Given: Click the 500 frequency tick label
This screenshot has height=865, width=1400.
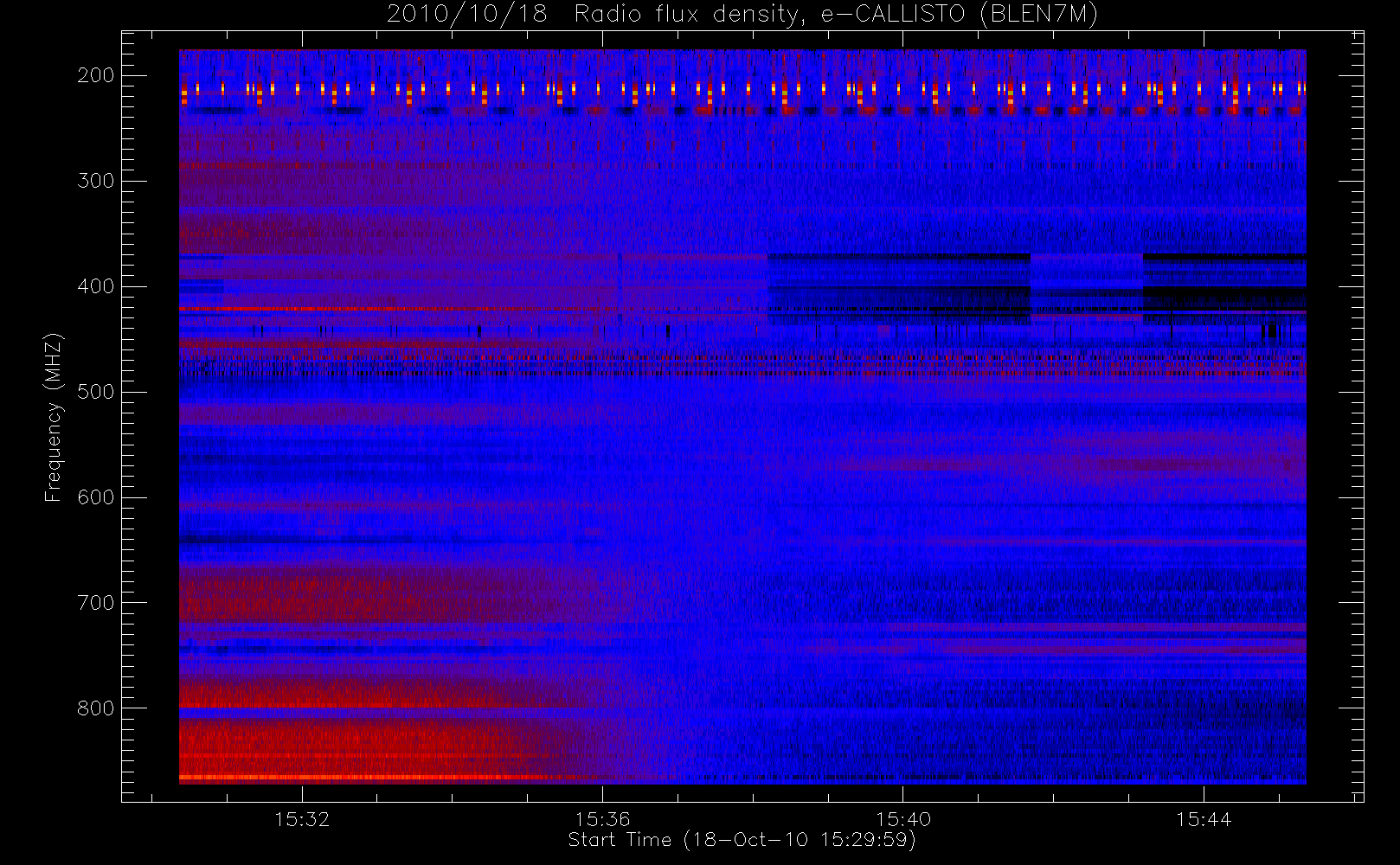Looking at the screenshot, I should point(96,392).
